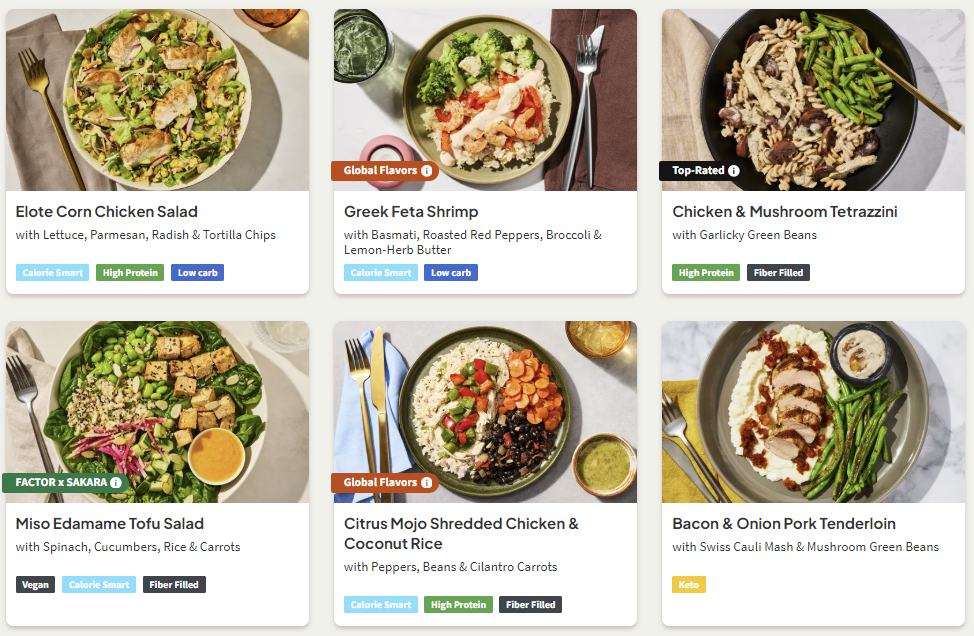Click info icon on Greek Feta Shrimp badge

point(427,171)
